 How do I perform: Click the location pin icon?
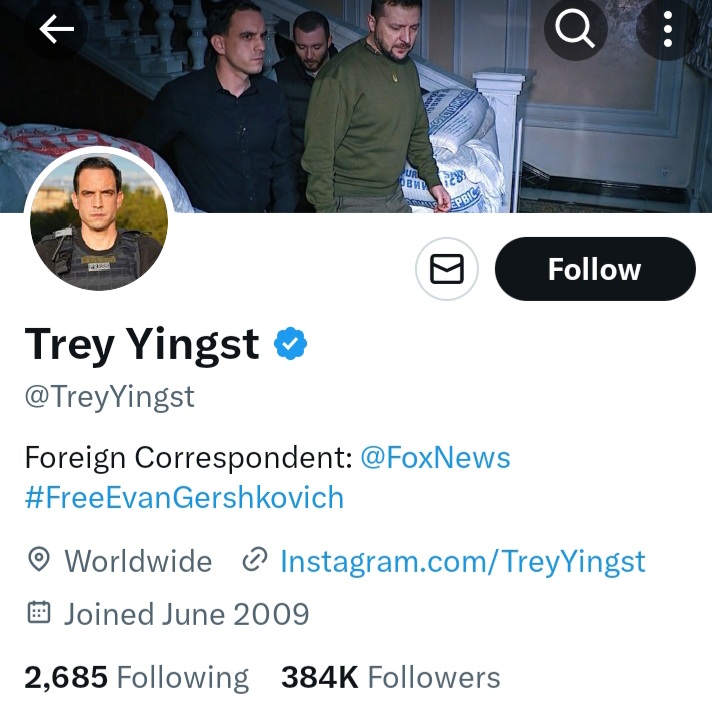point(39,559)
